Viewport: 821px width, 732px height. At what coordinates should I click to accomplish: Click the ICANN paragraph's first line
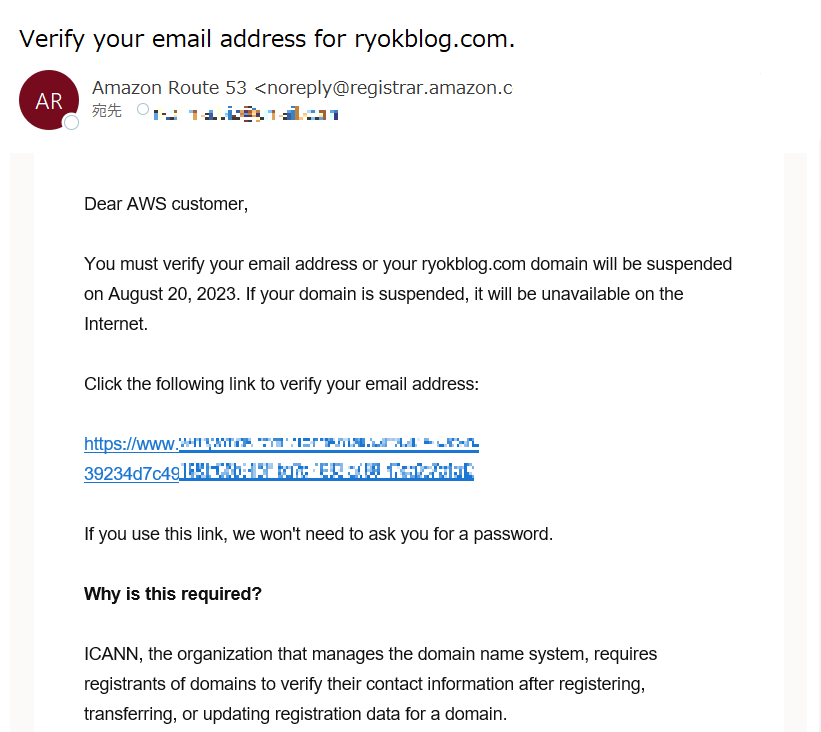[x=370, y=654]
